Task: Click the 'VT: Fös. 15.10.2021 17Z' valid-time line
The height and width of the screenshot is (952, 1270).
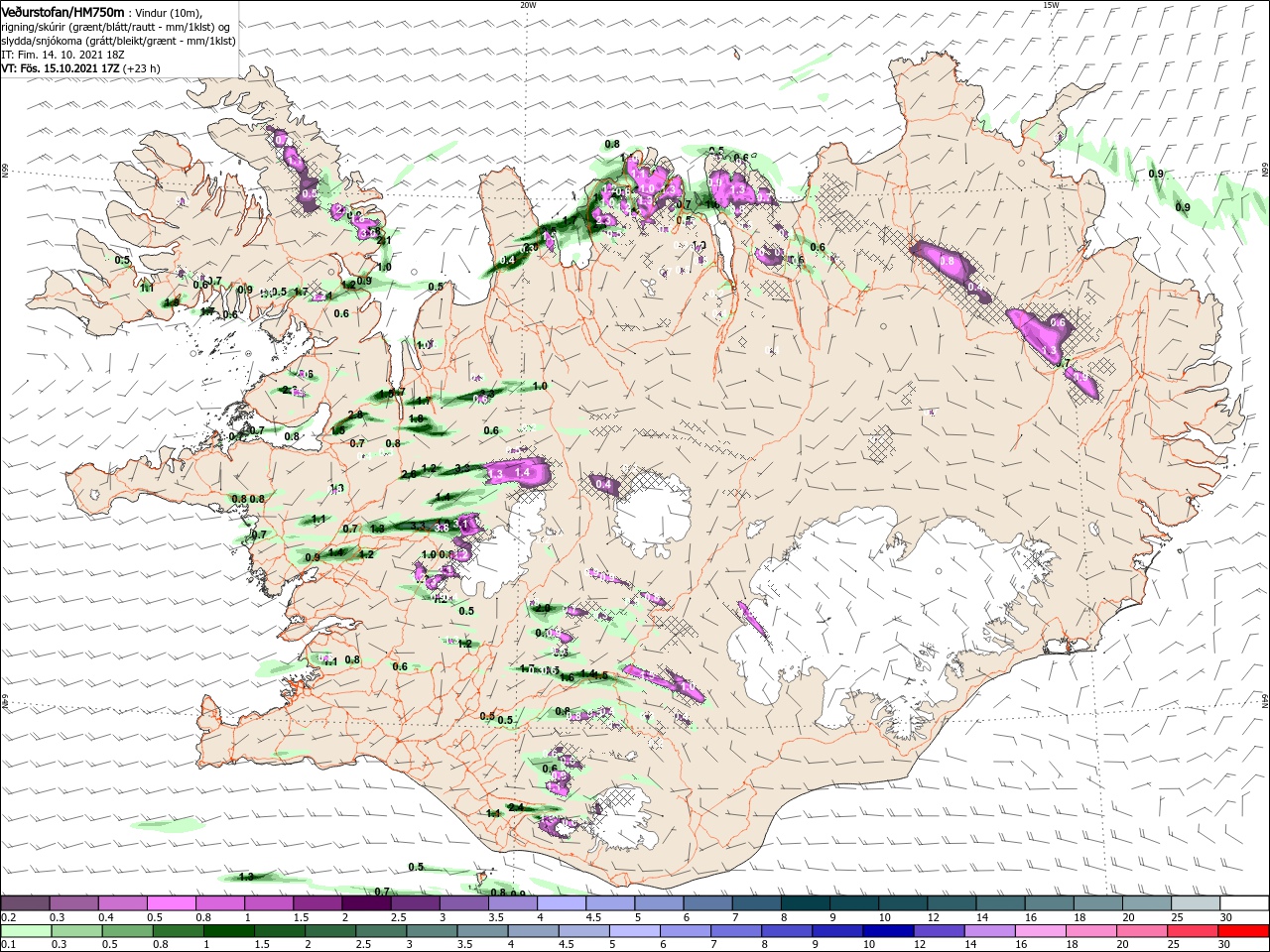Action: pyautogui.click(x=62, y=68)
